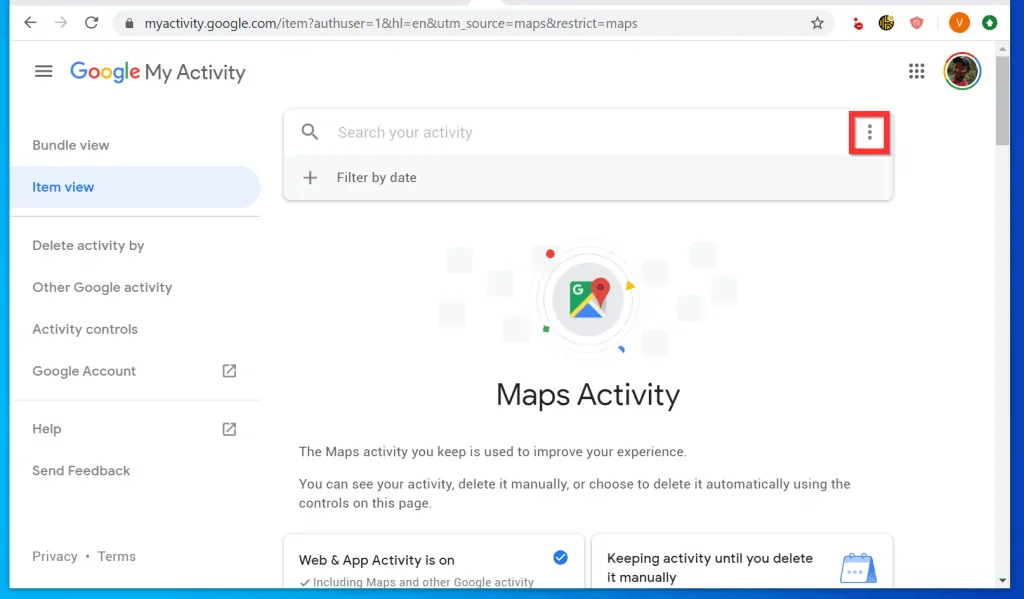Click the Google Maps activity illustration

coord(588,299)
